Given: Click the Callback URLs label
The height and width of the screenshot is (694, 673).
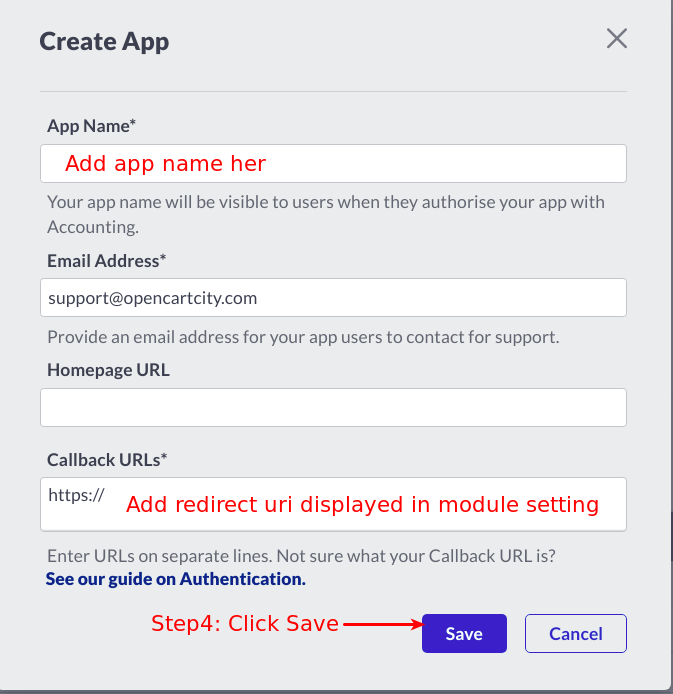Looking at the screenshot, I should coord(107,460).
